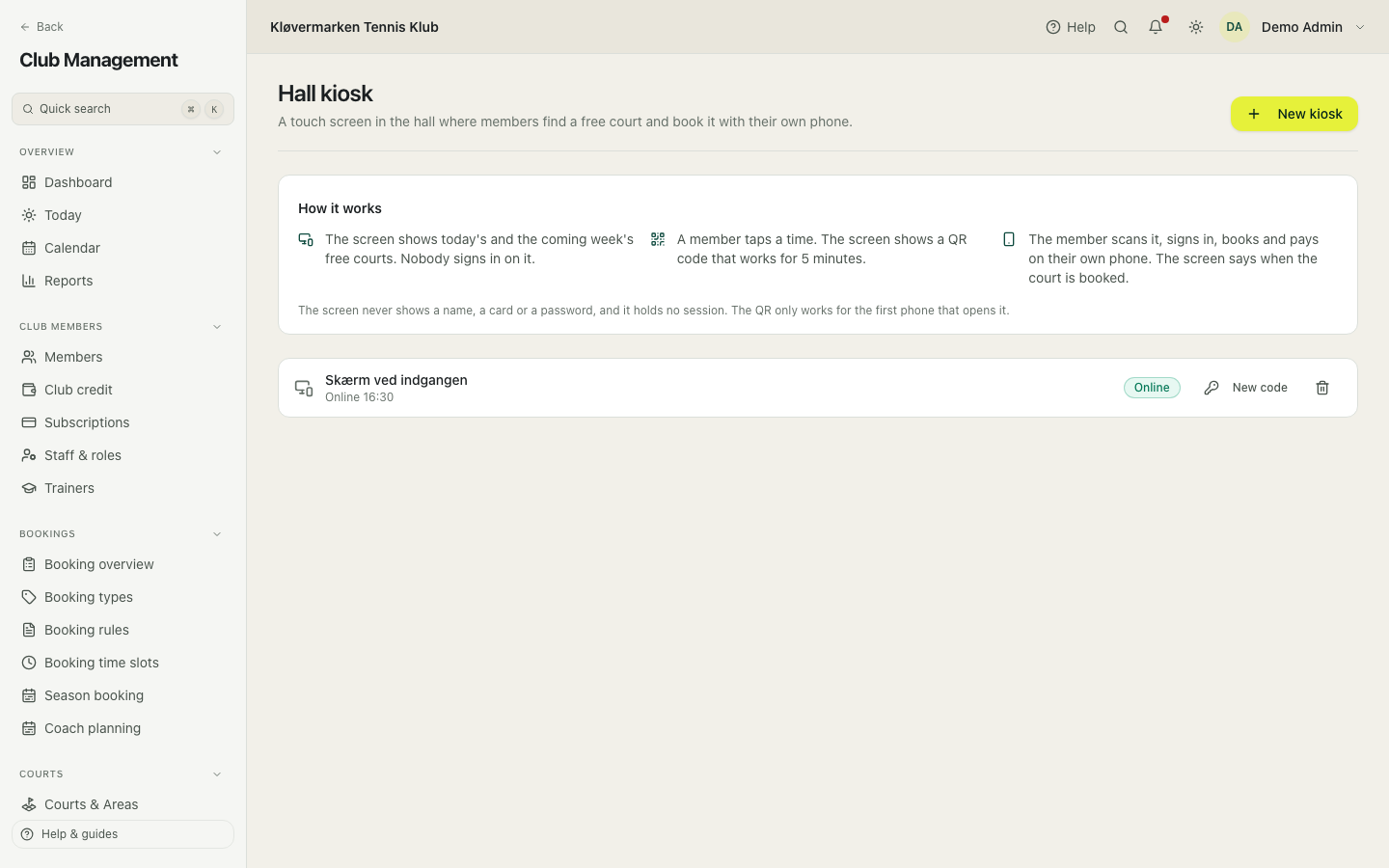Image resolution: width=1389 pixels, height=868 pixels.
Task: Click the Booking rules document icon
Action: [x=29, y=630]
